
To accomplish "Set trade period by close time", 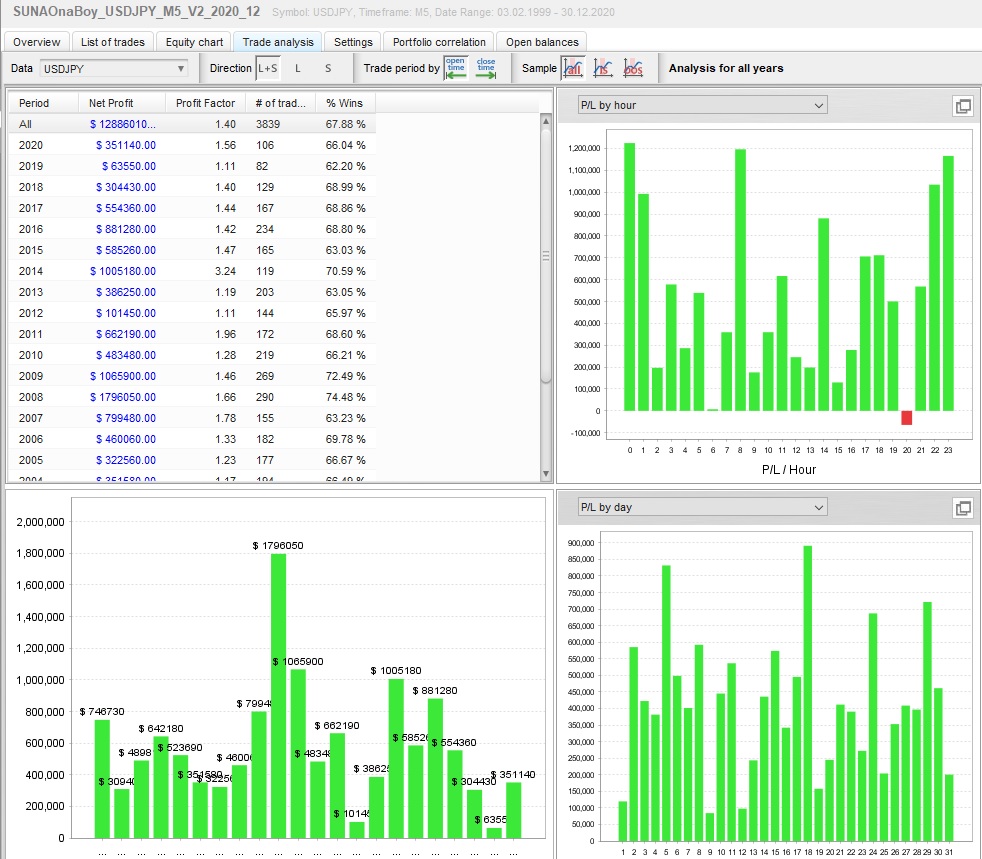I will (x=486, y=68).
